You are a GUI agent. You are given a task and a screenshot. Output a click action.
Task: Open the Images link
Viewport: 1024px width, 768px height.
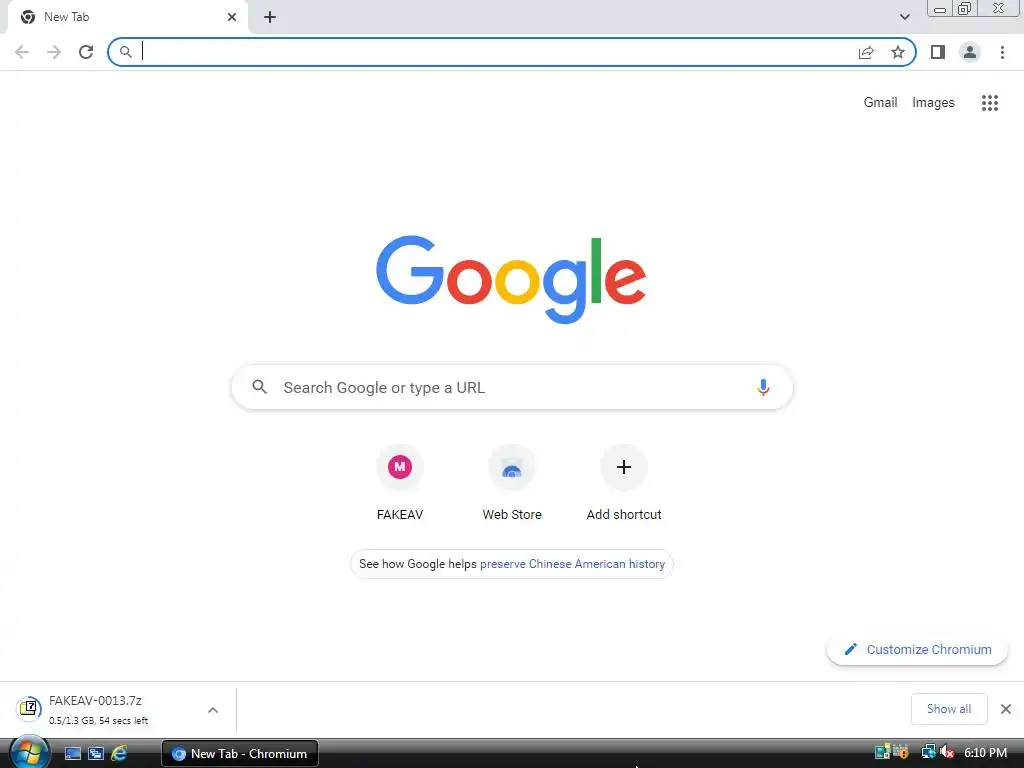pyautogui.click(x=933, y=103)
